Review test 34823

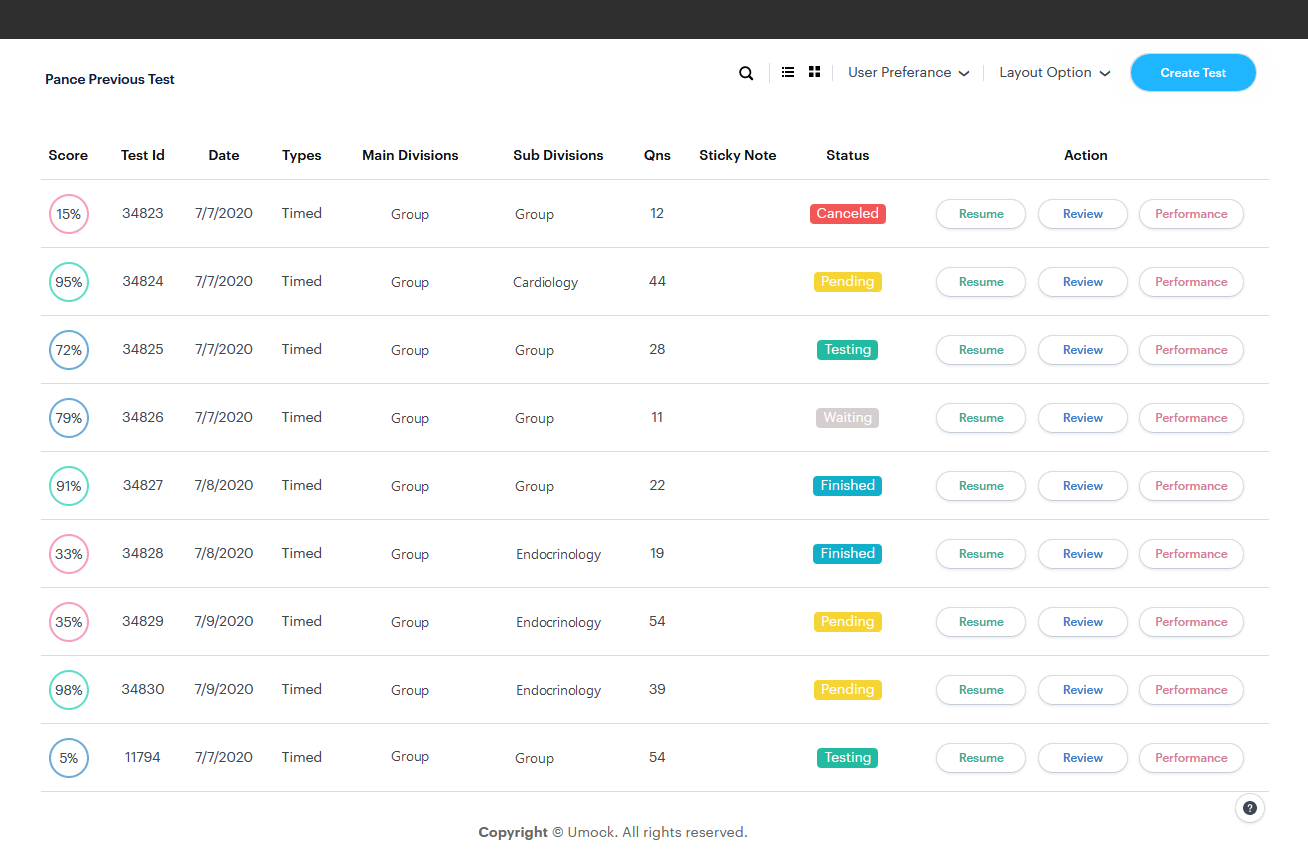1083,214
